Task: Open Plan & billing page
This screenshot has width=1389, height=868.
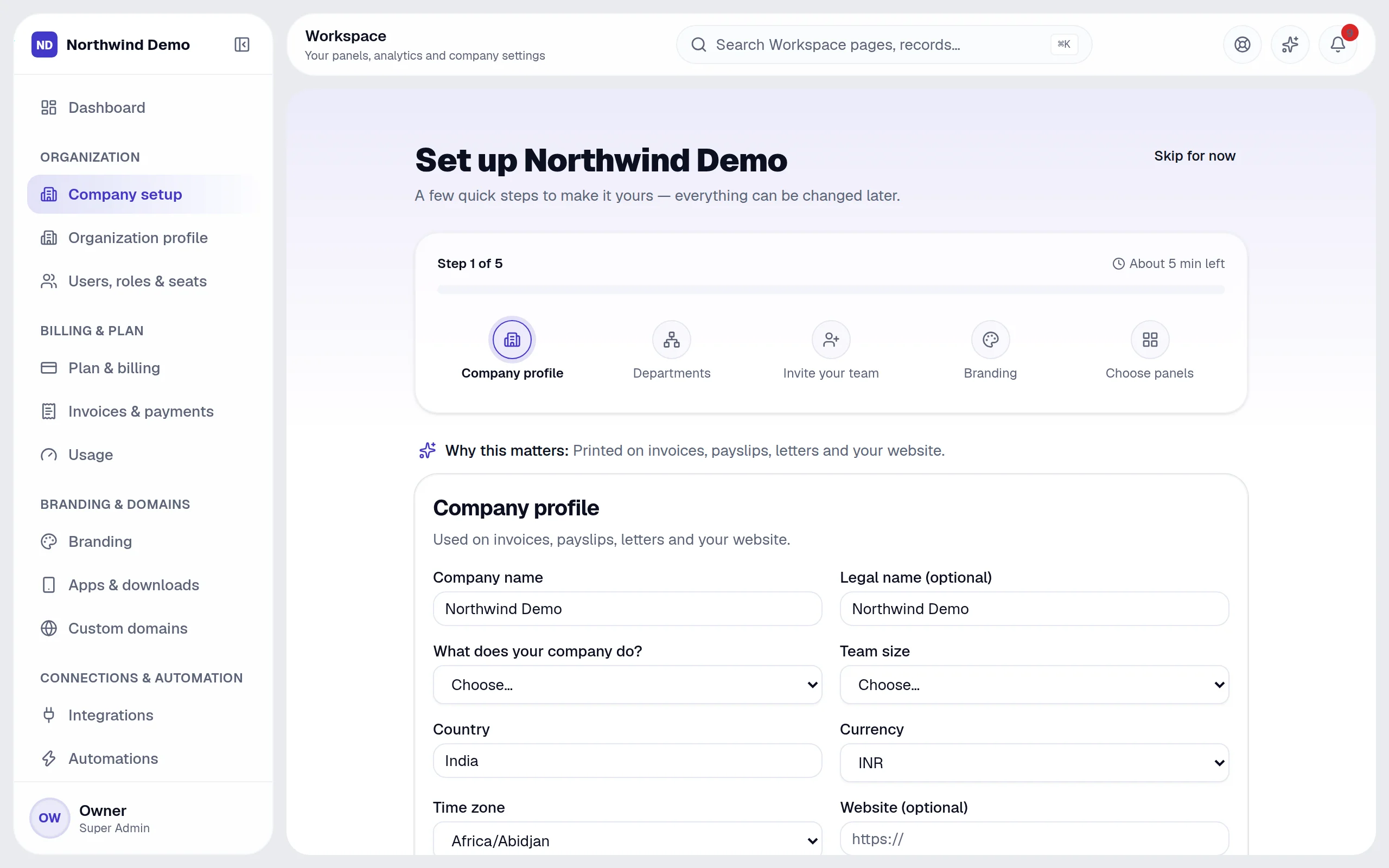Action: [143, 368]
